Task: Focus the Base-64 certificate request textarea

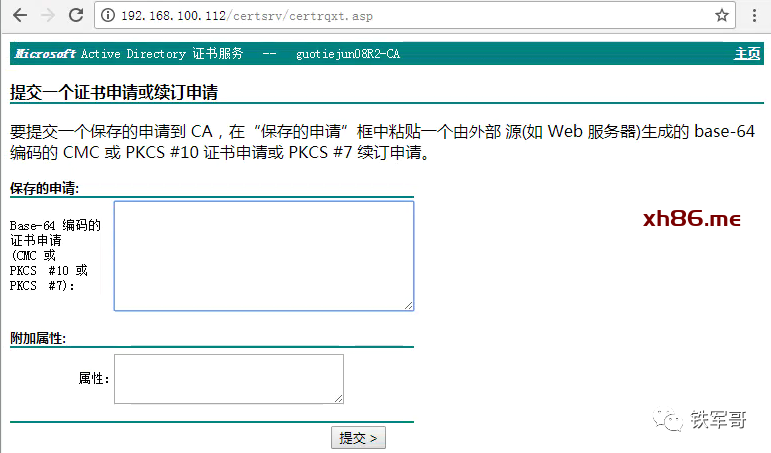Action: (x=264, y=256)
